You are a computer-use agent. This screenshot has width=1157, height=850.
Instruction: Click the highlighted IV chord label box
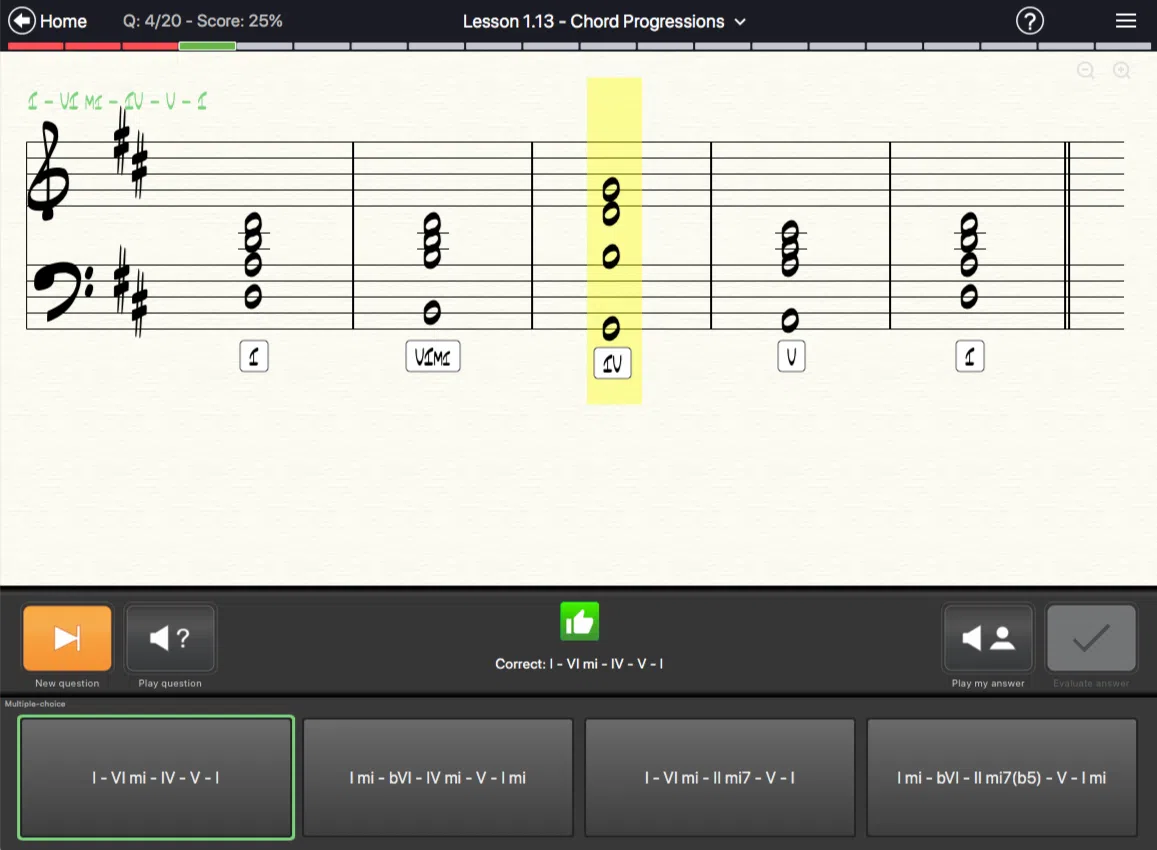[x=613, y=364]
